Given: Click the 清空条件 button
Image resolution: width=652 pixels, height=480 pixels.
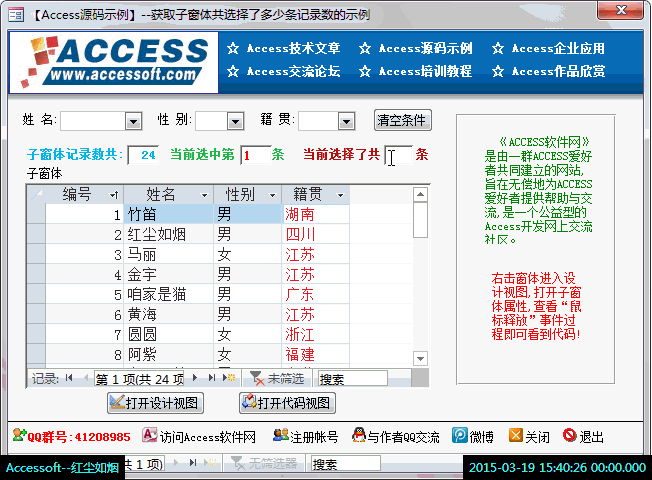Looking at the screenshot, I should [403, 121].
